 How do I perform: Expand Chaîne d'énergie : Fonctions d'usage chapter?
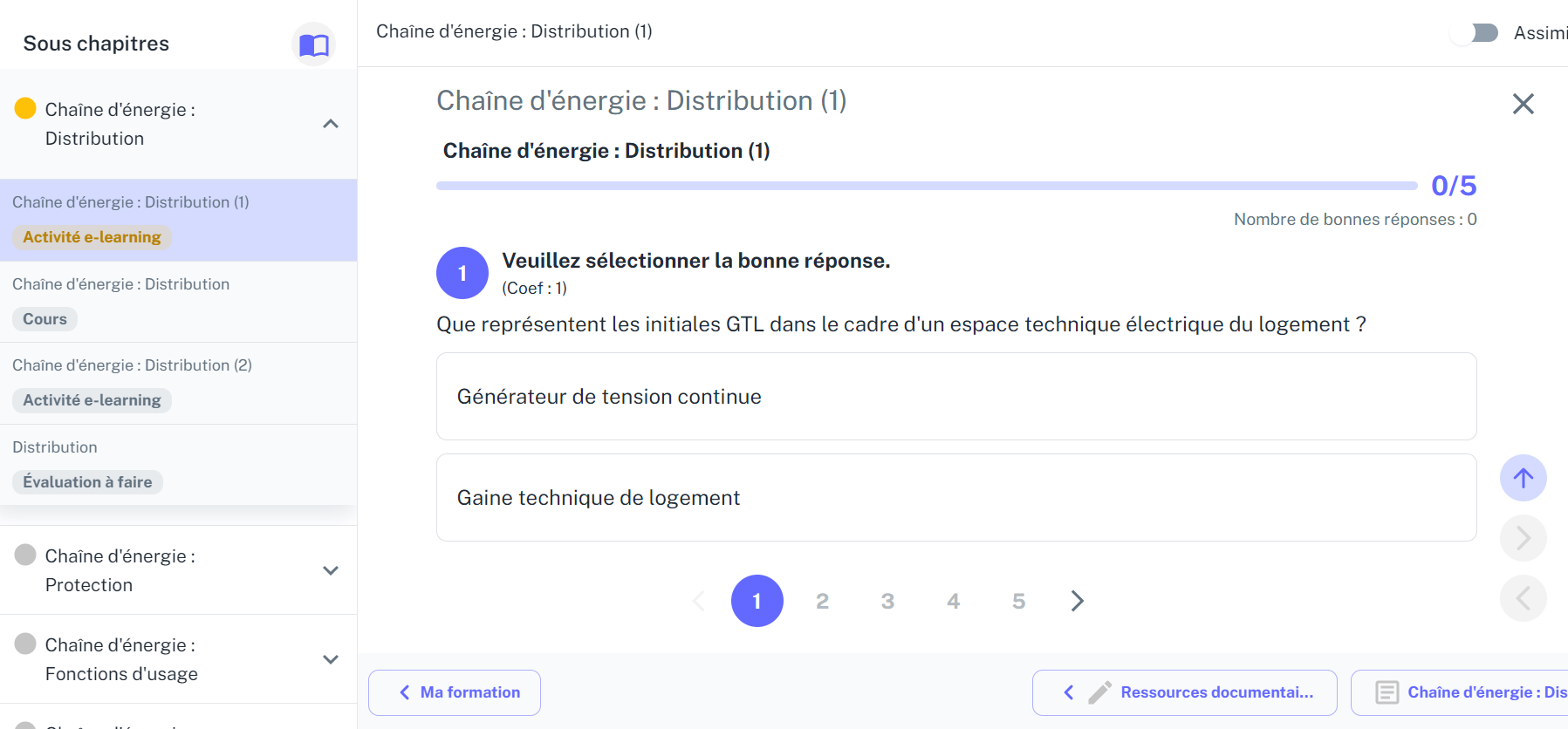pos(331,659)
